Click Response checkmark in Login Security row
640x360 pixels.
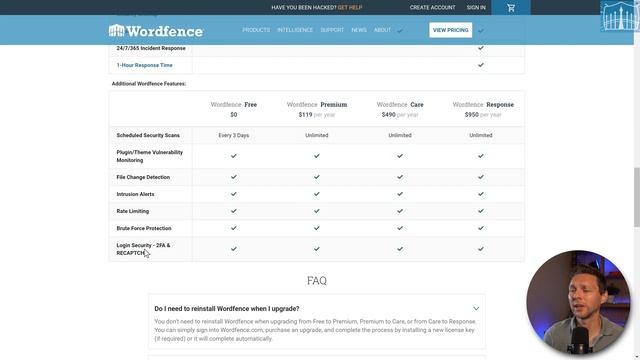481,249
